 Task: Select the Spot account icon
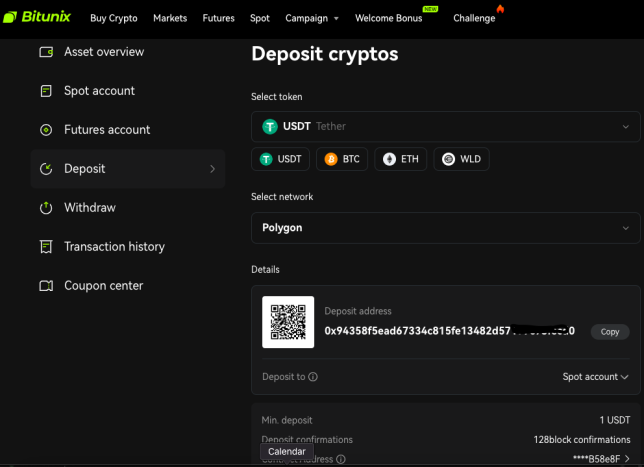pyautogui.click(x=46, y=91)
